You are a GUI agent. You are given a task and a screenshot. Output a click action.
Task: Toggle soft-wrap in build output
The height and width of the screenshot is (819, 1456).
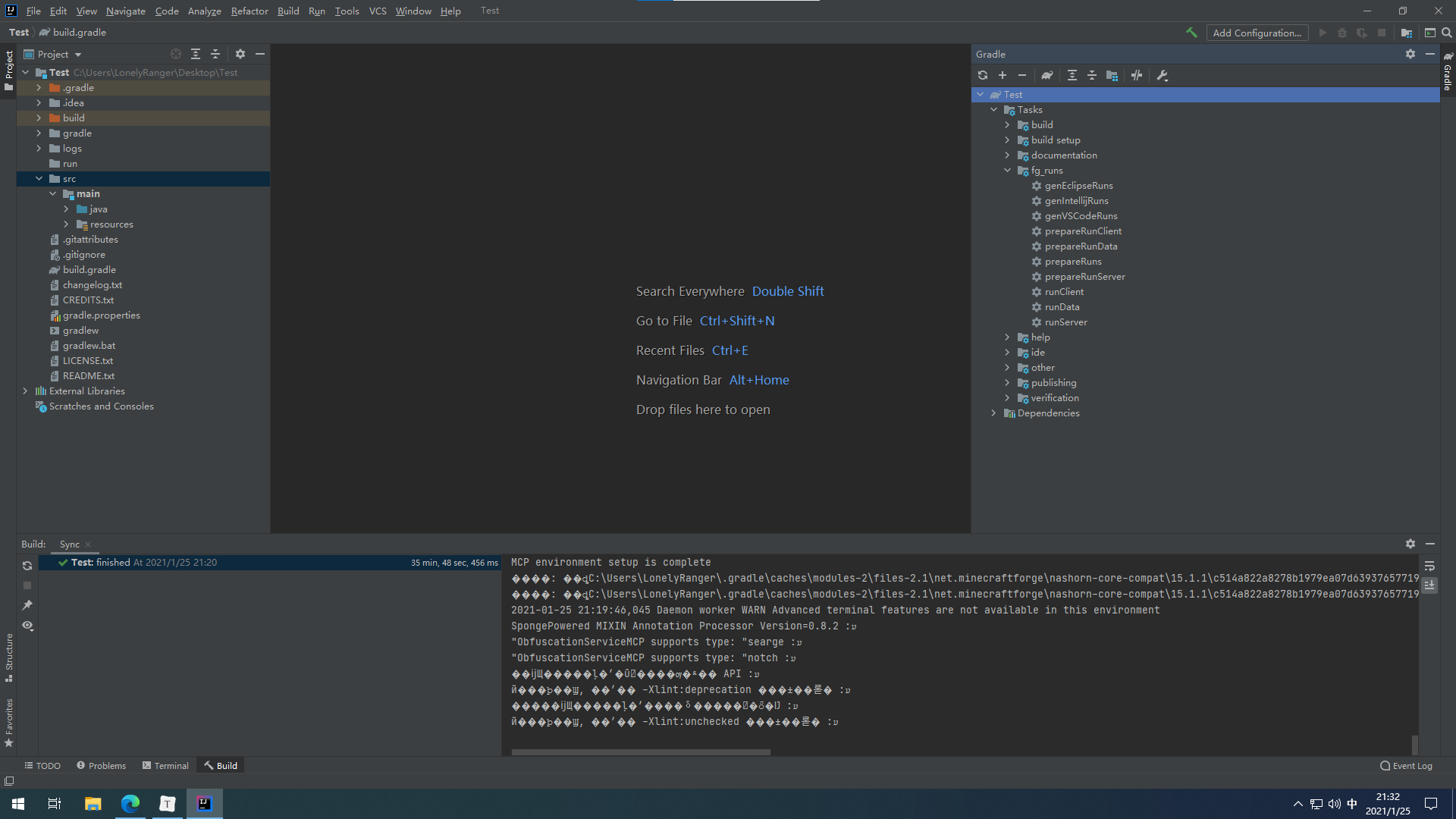tap(1429, 566)
